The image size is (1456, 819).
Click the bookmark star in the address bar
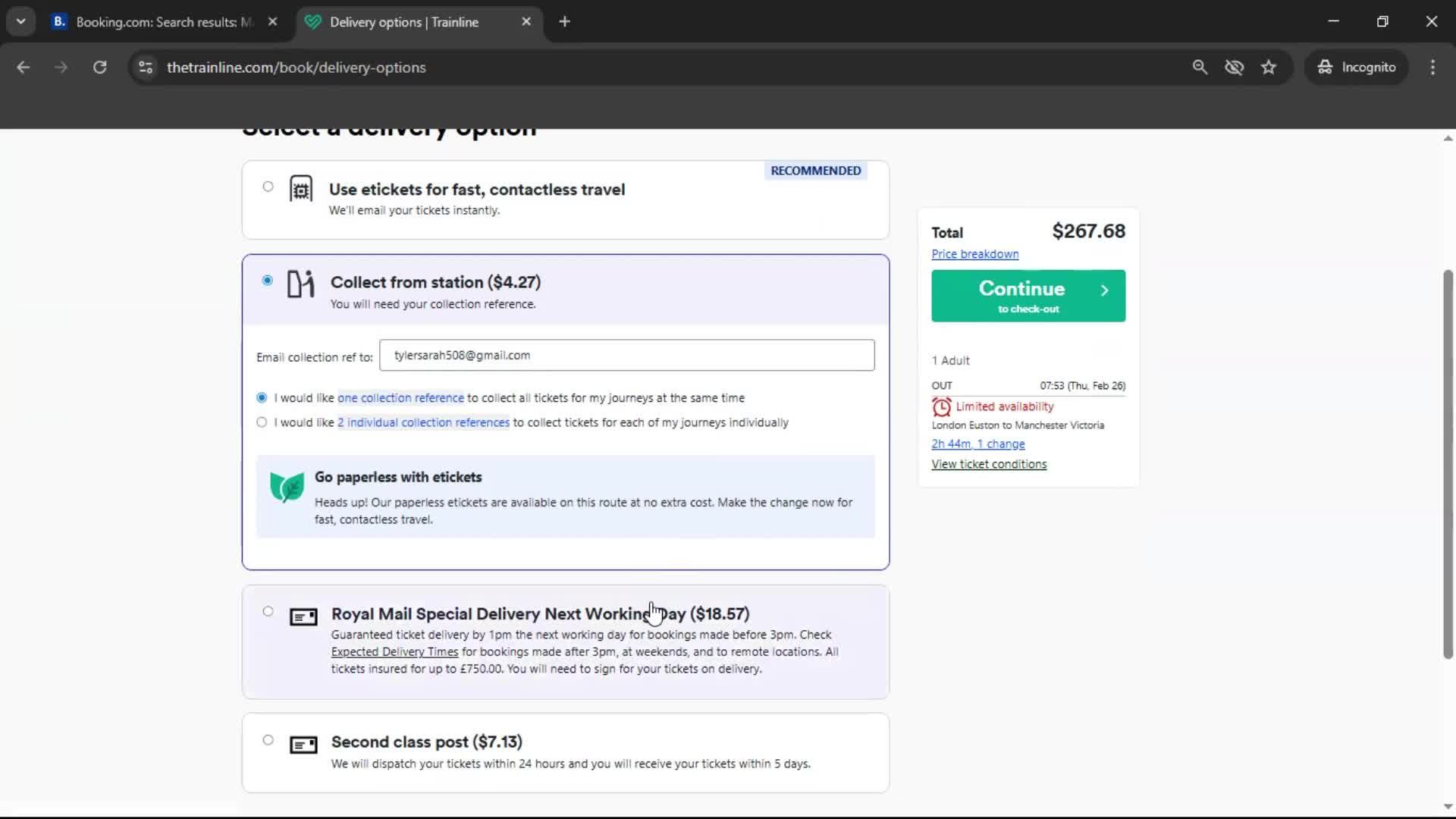[x=1269, y=67]
